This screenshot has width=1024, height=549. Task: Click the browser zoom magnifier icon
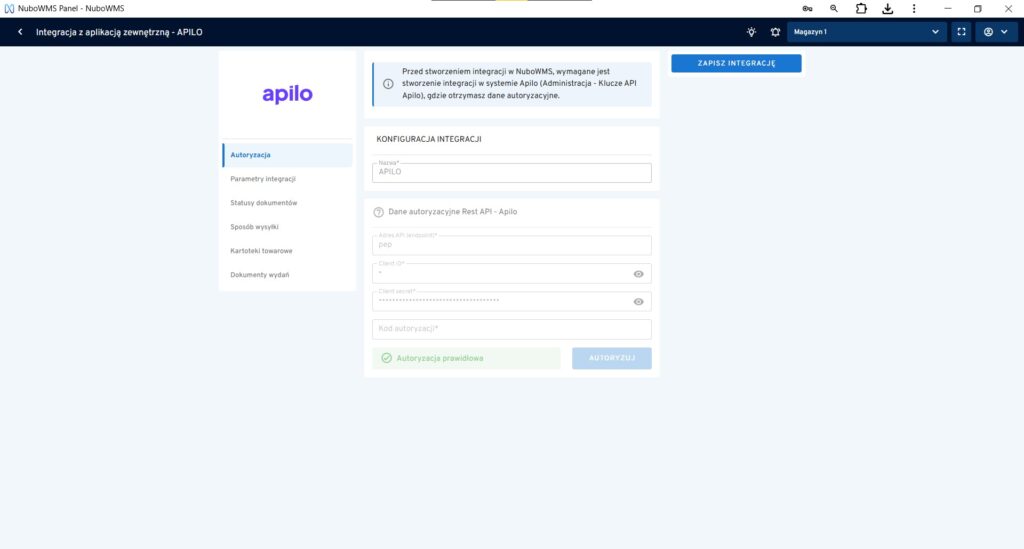click(x=834, y=8)
